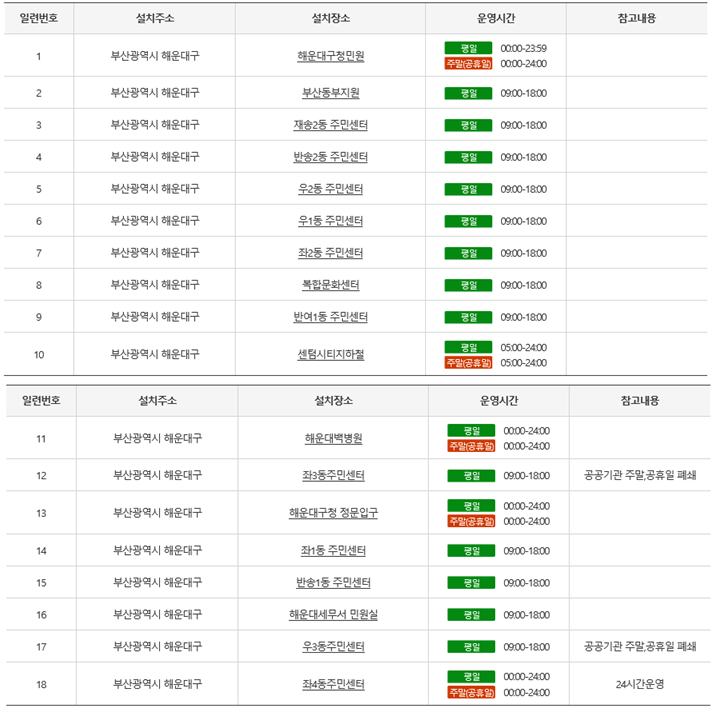Screen dimensions: 711x710
Task: Open the 해운대구청 정문입구 link
Action: point(333,513)
